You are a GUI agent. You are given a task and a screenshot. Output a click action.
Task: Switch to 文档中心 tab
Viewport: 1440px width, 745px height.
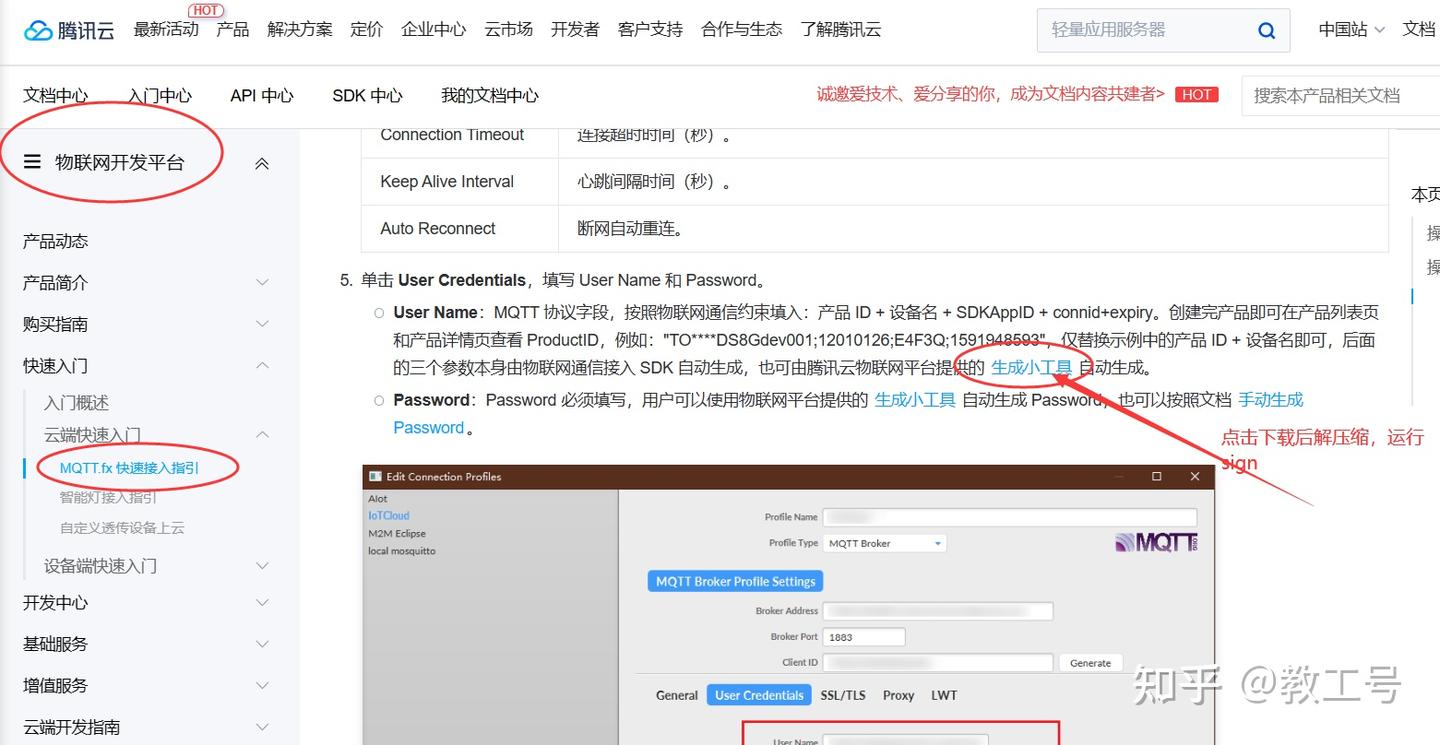coord(56,96)
